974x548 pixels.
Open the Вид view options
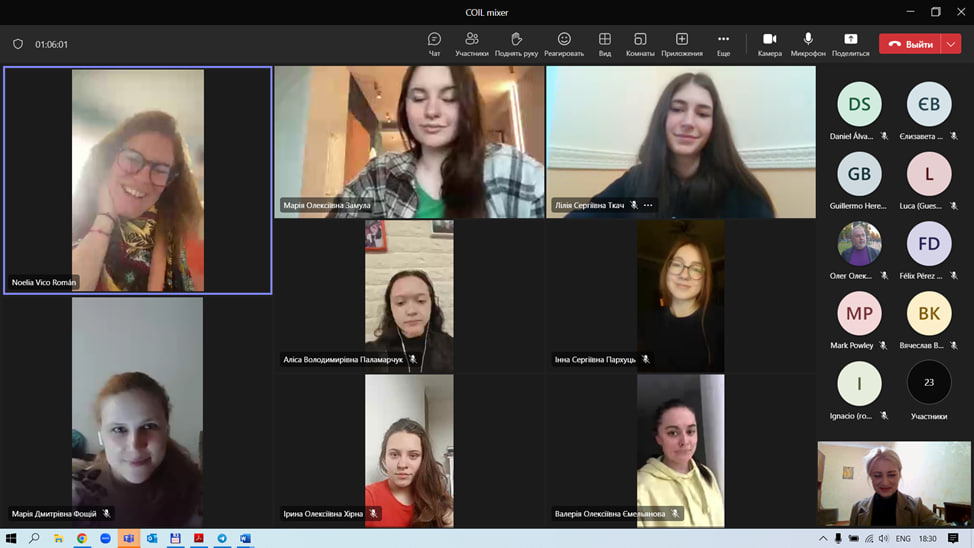click(x=604, y=44)
